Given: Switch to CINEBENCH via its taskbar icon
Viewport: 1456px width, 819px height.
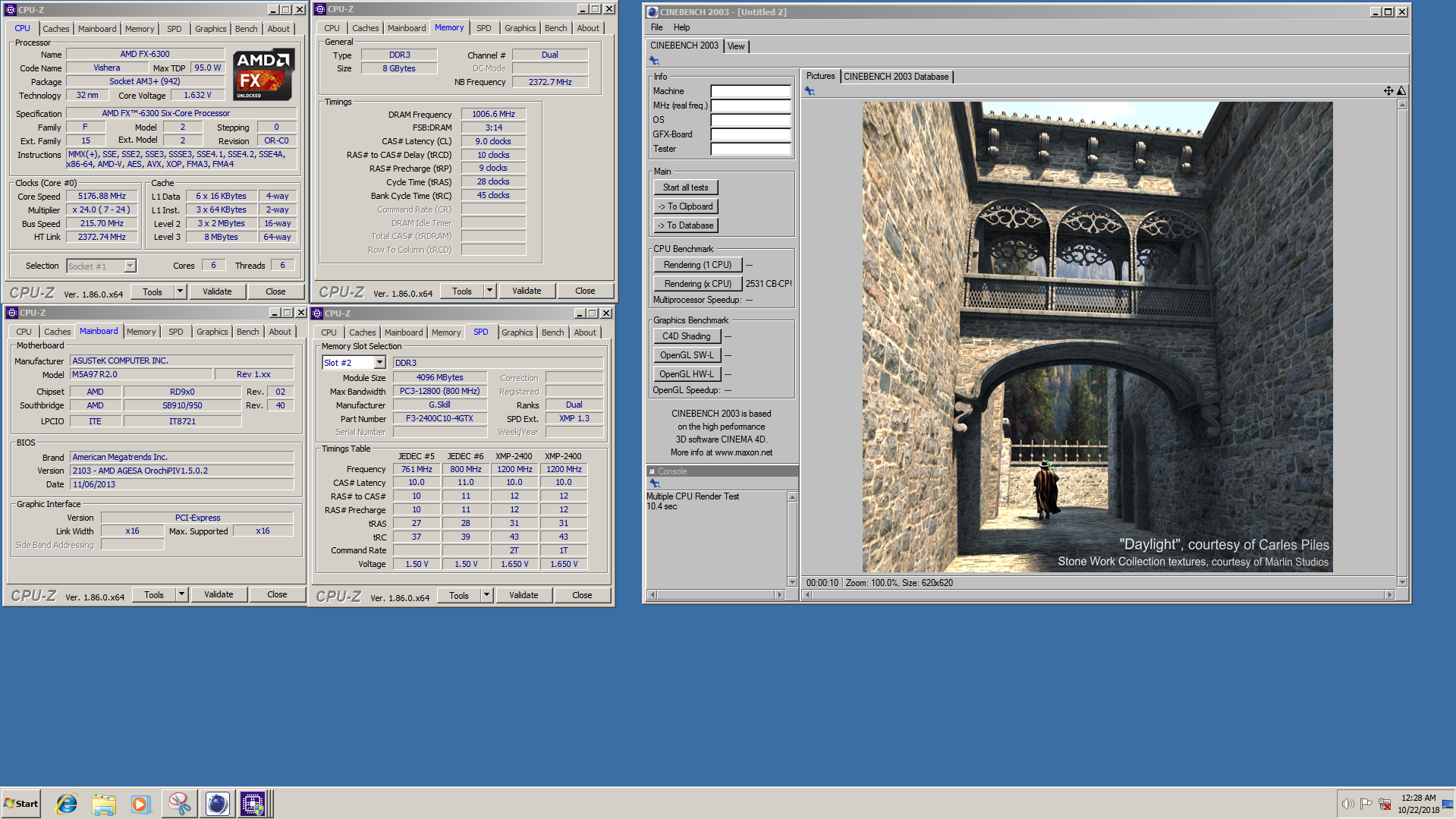Looking at the screenshot, I should pos(217,804).
